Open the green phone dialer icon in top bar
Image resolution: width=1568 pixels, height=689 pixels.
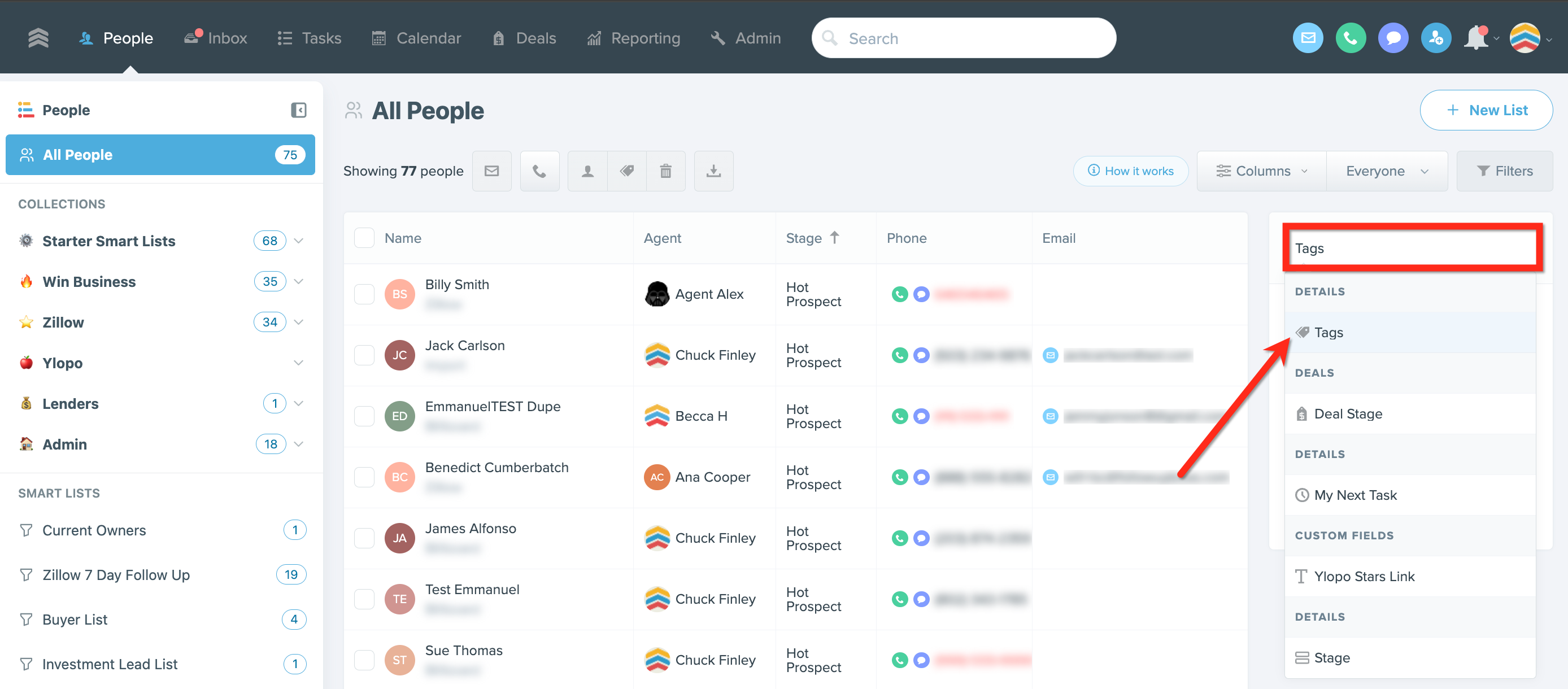tap(1350, 38)
